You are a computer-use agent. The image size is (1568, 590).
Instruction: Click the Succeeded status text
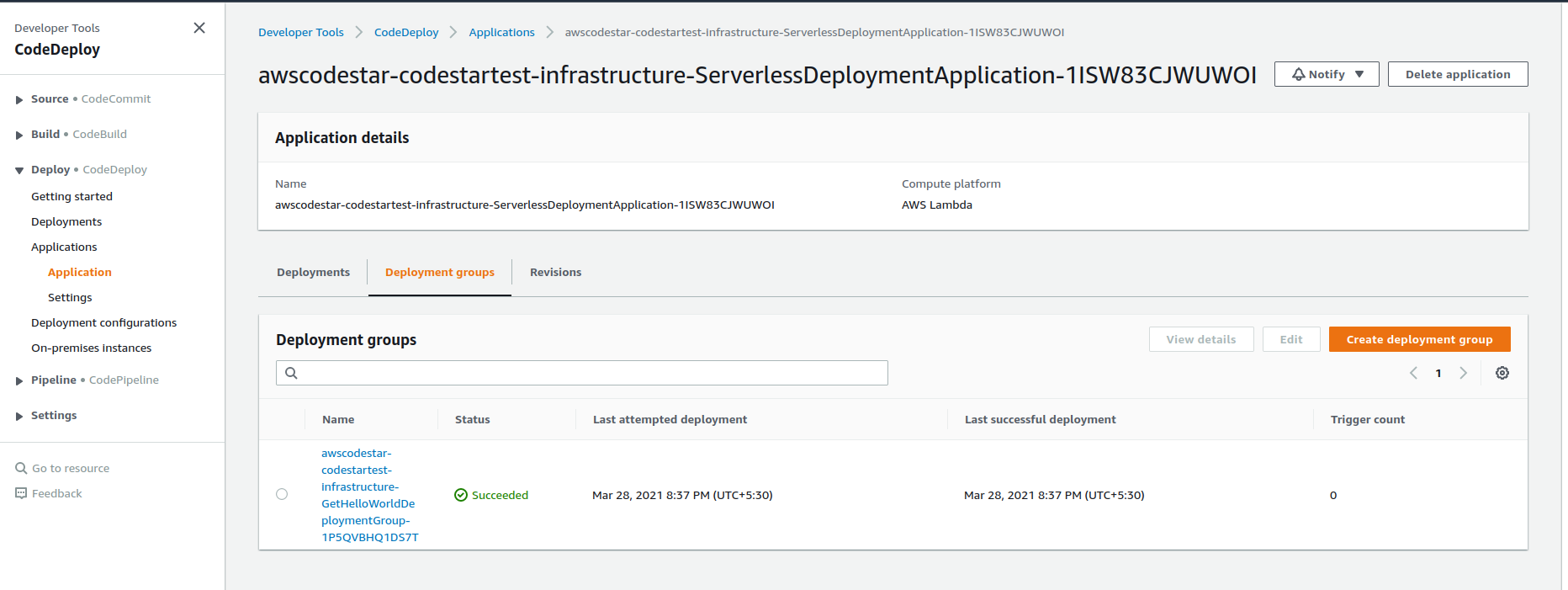point(500,495)
